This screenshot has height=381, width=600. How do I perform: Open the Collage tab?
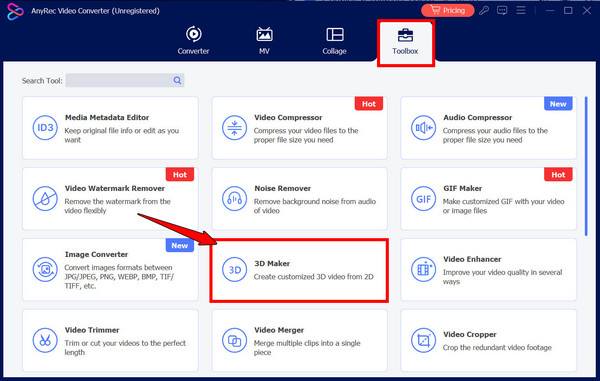coord(334,41)
